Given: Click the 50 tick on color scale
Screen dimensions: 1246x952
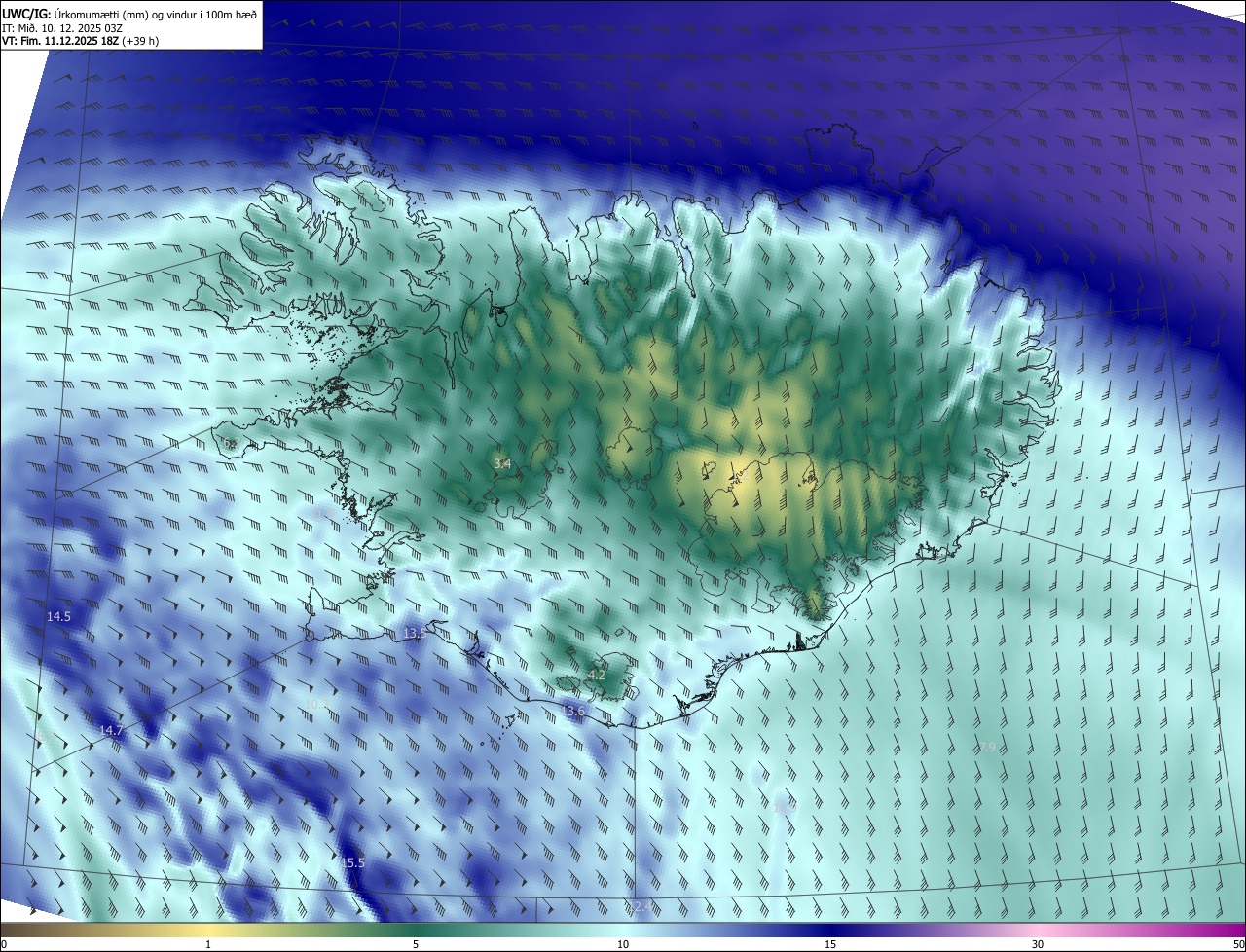Looking at the screenshot, I should click(x=1238, y=944).
